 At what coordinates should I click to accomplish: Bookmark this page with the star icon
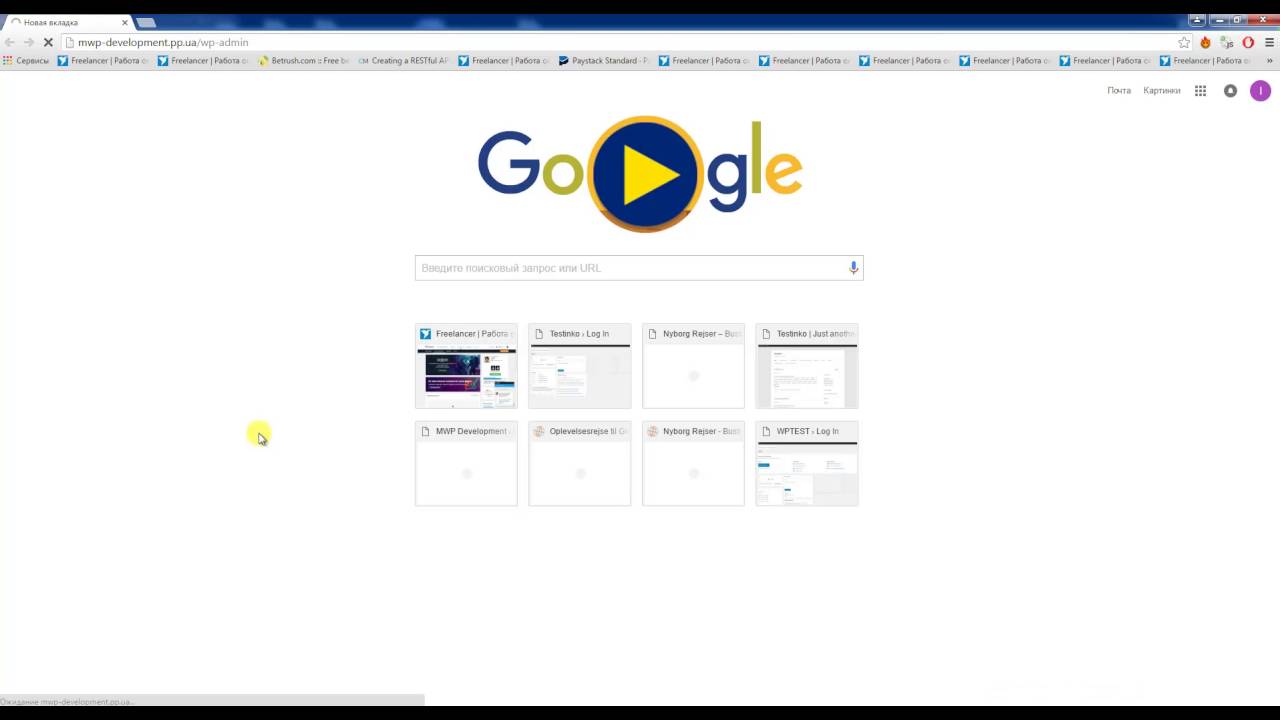pos(1184,43)
